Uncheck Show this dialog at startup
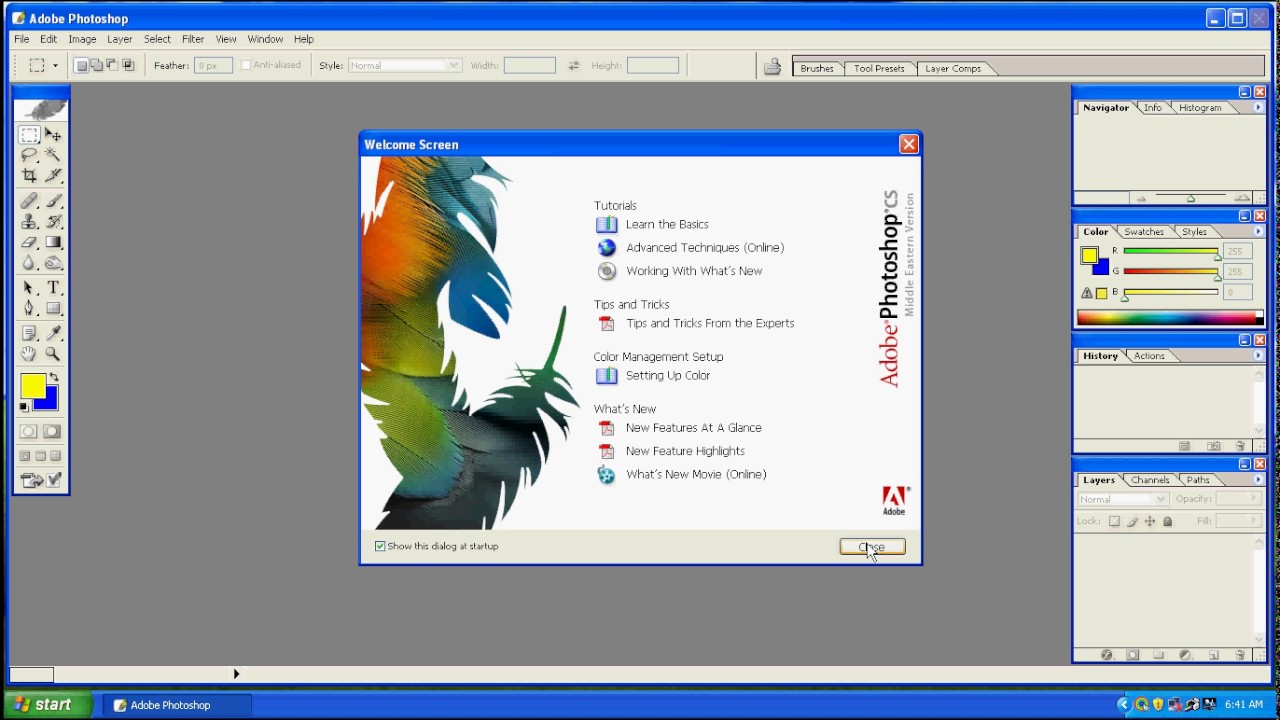Image resolution: width=1280 pixels, height=720 pixels. pyautogui.click(x=380, y=546)
